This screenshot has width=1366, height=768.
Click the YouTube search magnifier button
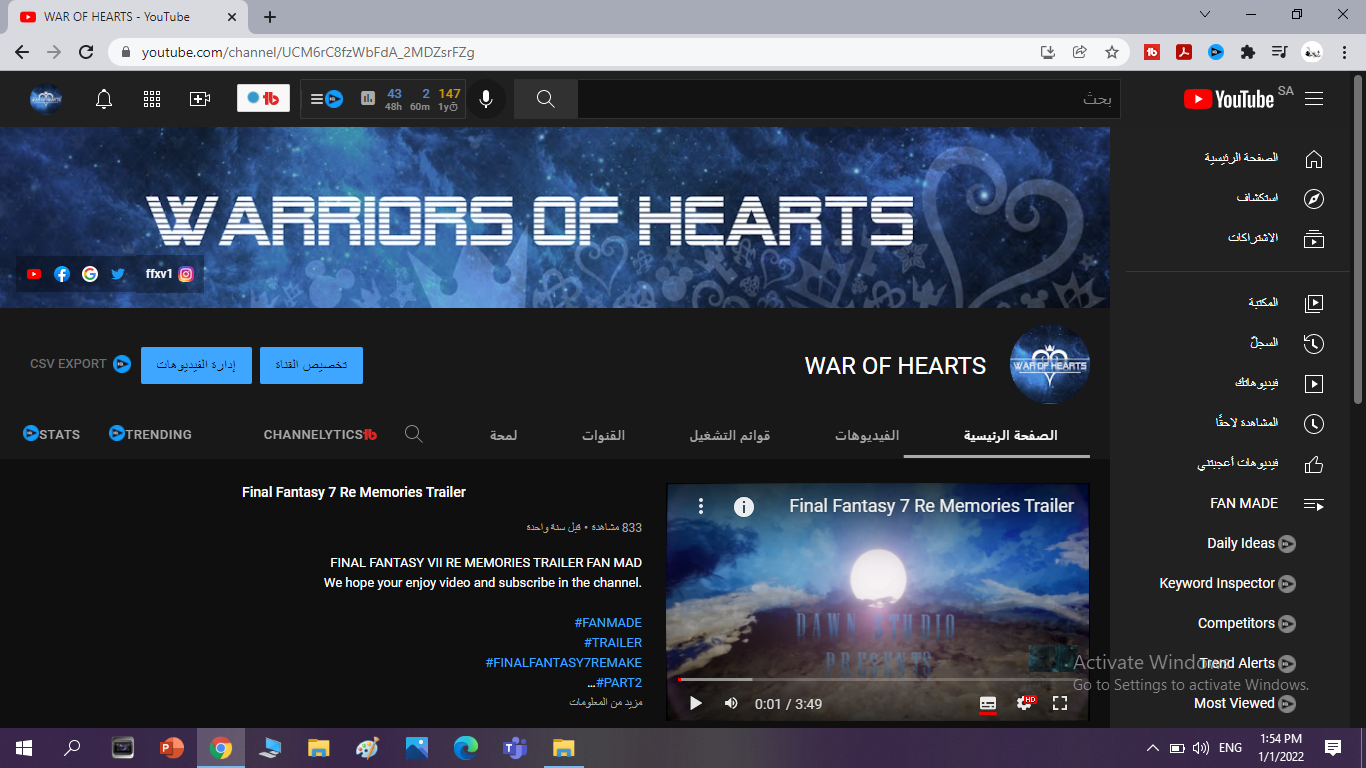[x=546, y=99]
